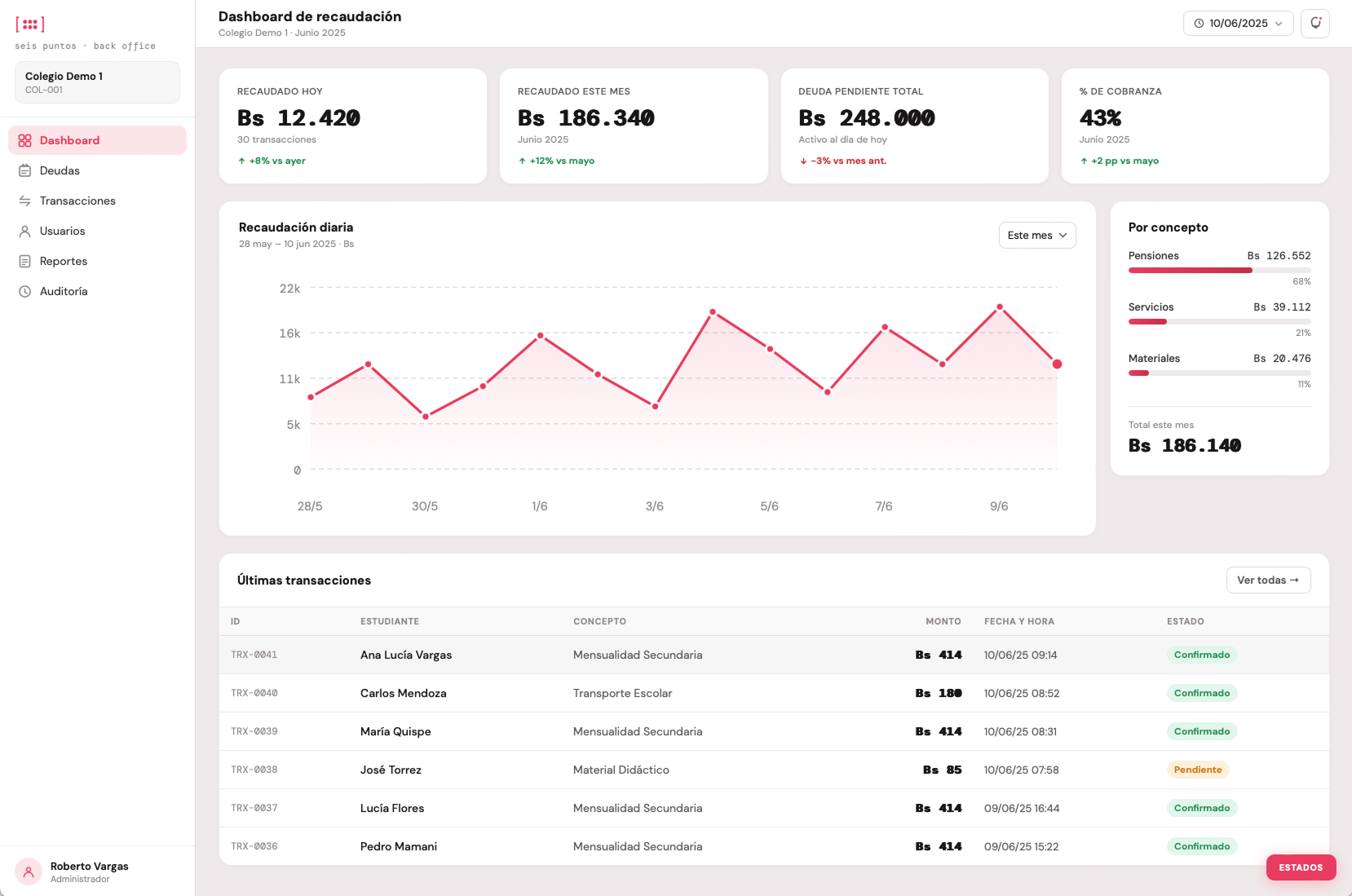Click the Reportes document icon
The width and height of the screenshot is (1352, 896).
coord(24,261)
